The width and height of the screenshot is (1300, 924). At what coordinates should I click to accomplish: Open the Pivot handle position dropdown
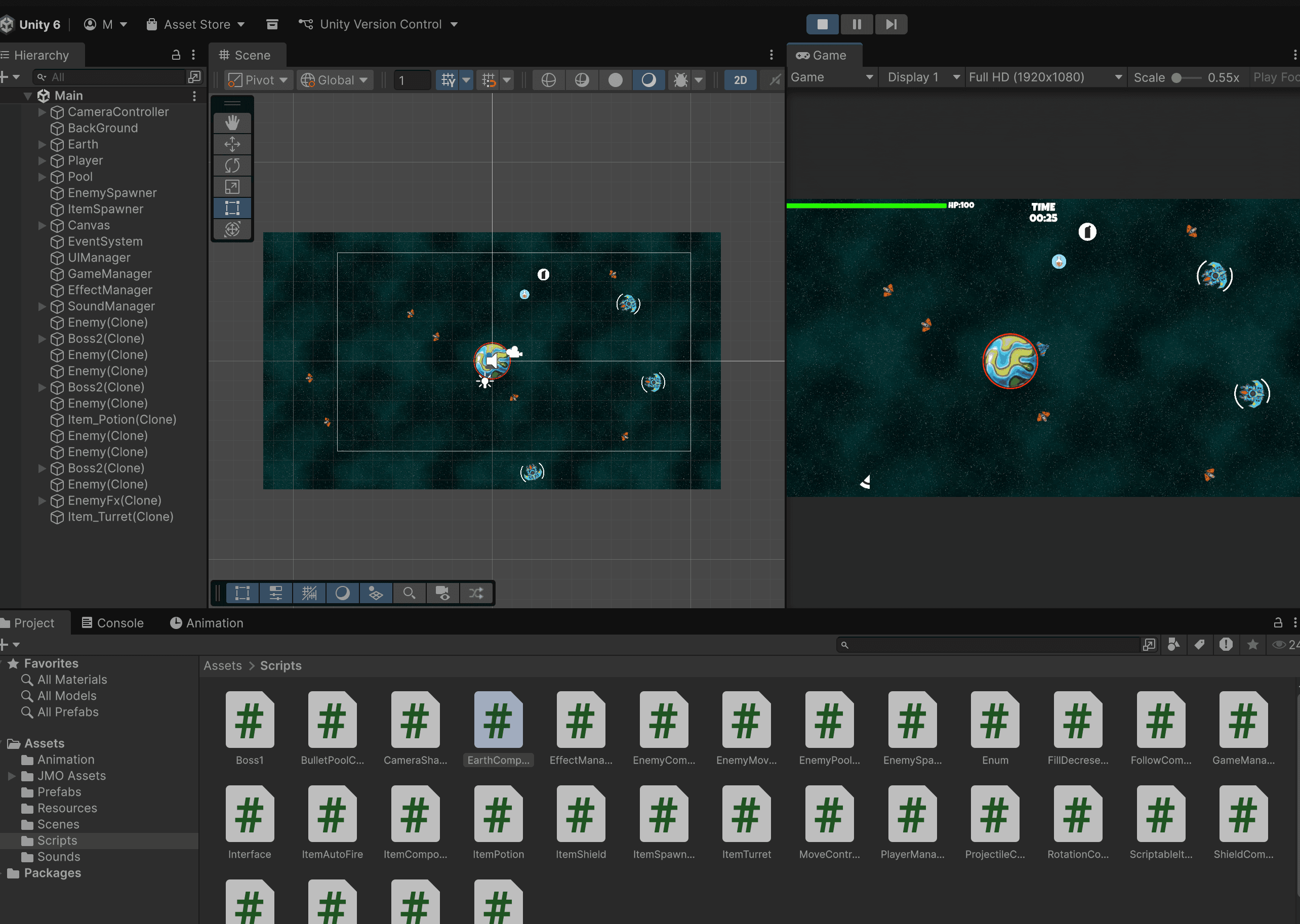pos(258,79)
